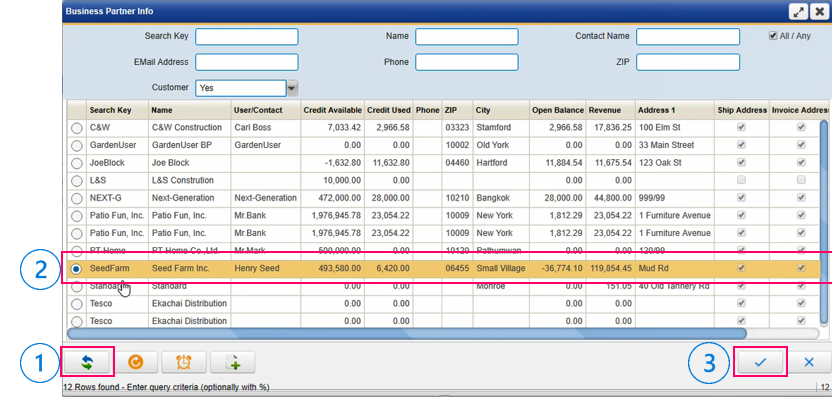Focus the Search Key input field

pyautogui.click(x=247, y=37)
